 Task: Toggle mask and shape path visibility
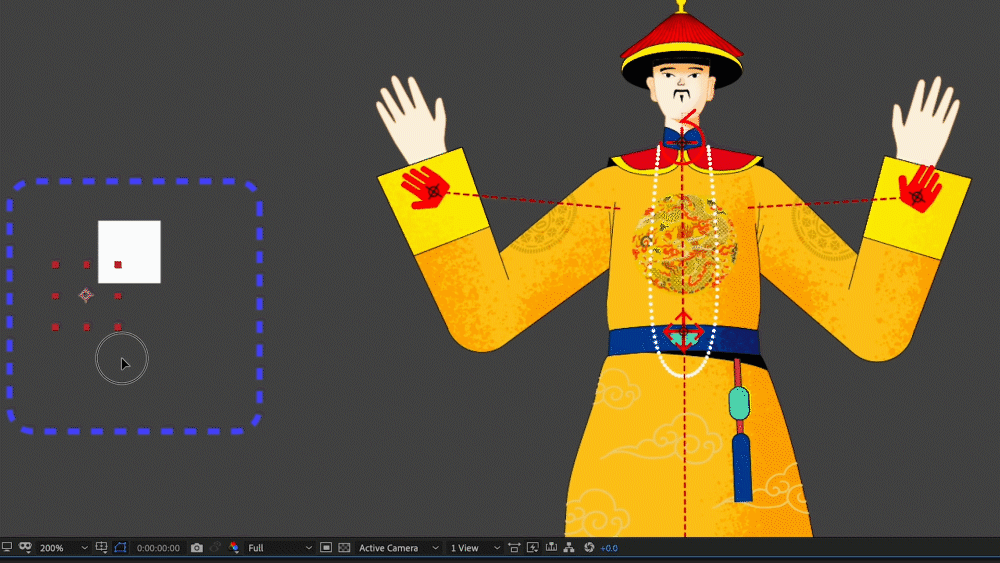(121, 547)
